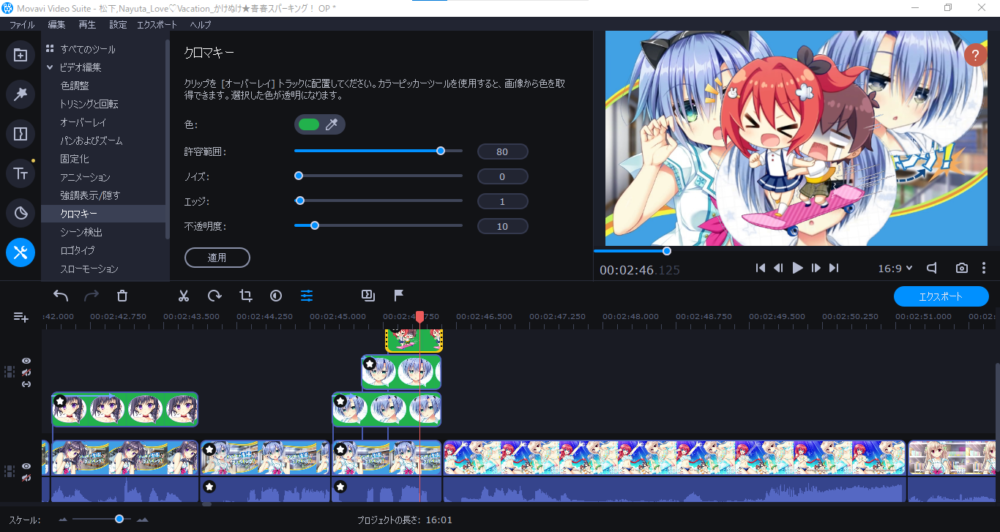1000x532 pixels.
Task: Click the 不透明度 slider handle
Action: 314,226
